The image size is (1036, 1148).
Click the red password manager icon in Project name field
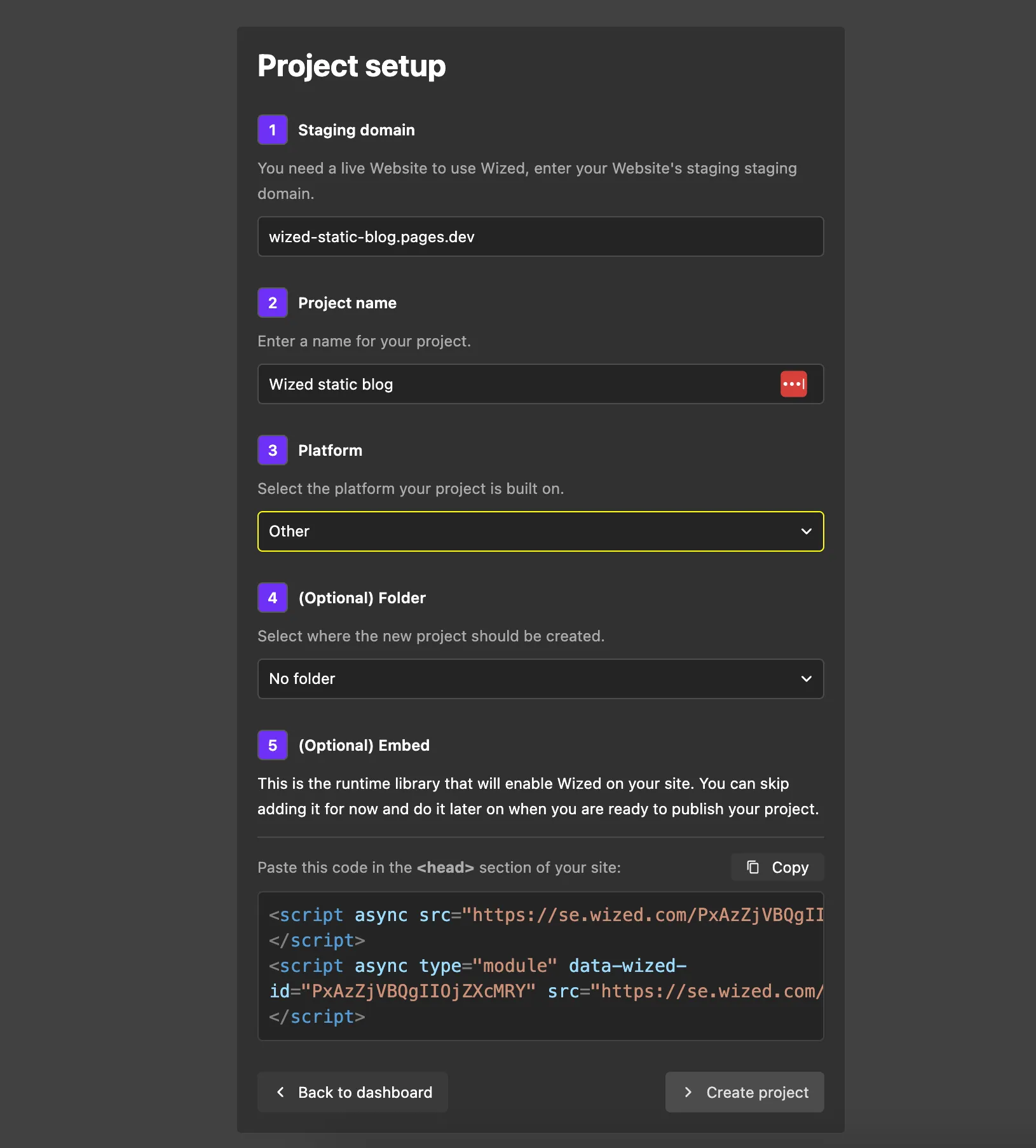pos(793,384)
